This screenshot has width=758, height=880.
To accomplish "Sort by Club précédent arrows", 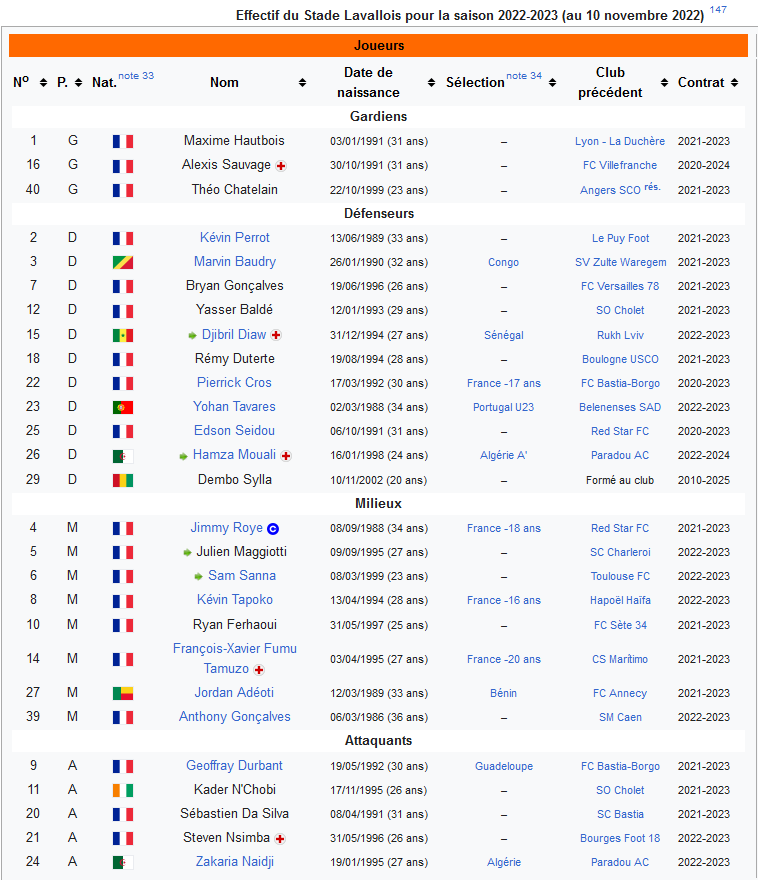I will point(665,83).
